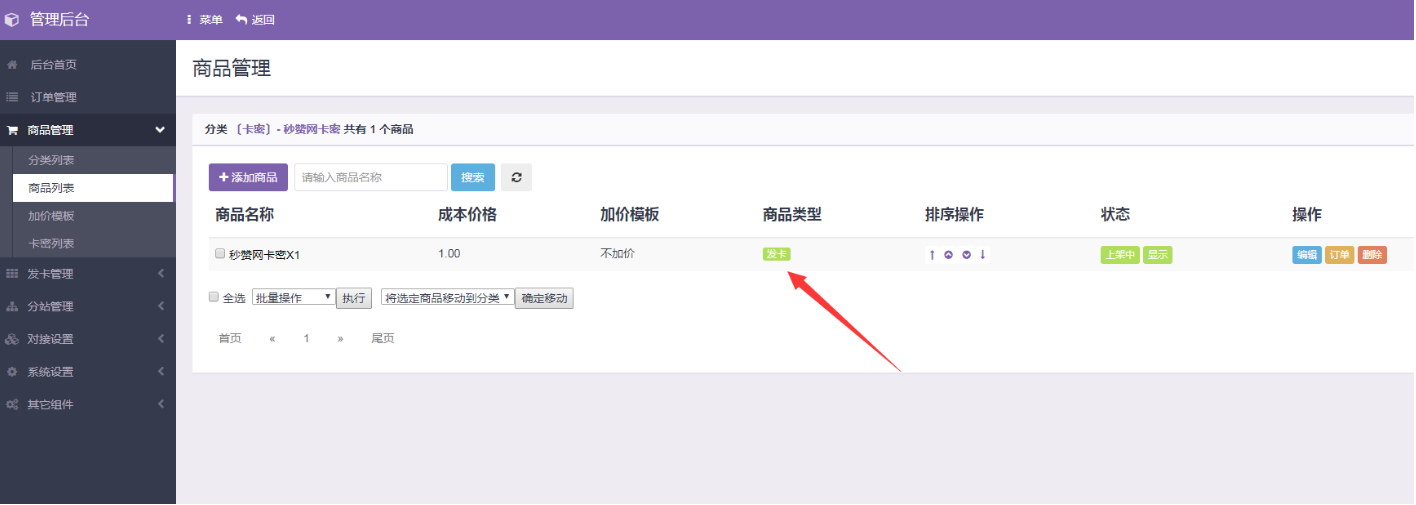Click the 返回 back arrow icon
Viewport: 1416px width, 505px height.
point(241,20)
